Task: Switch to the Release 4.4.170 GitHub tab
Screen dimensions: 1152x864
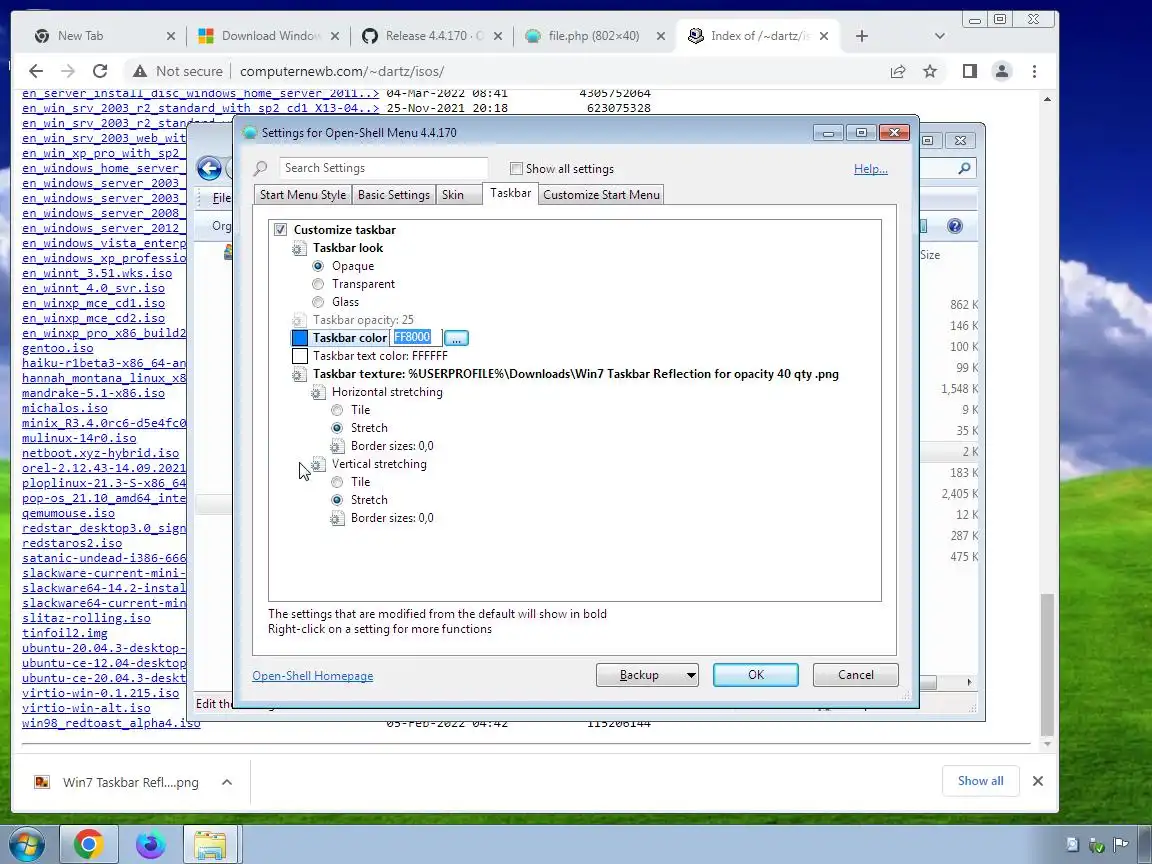Action: [432, 36]
